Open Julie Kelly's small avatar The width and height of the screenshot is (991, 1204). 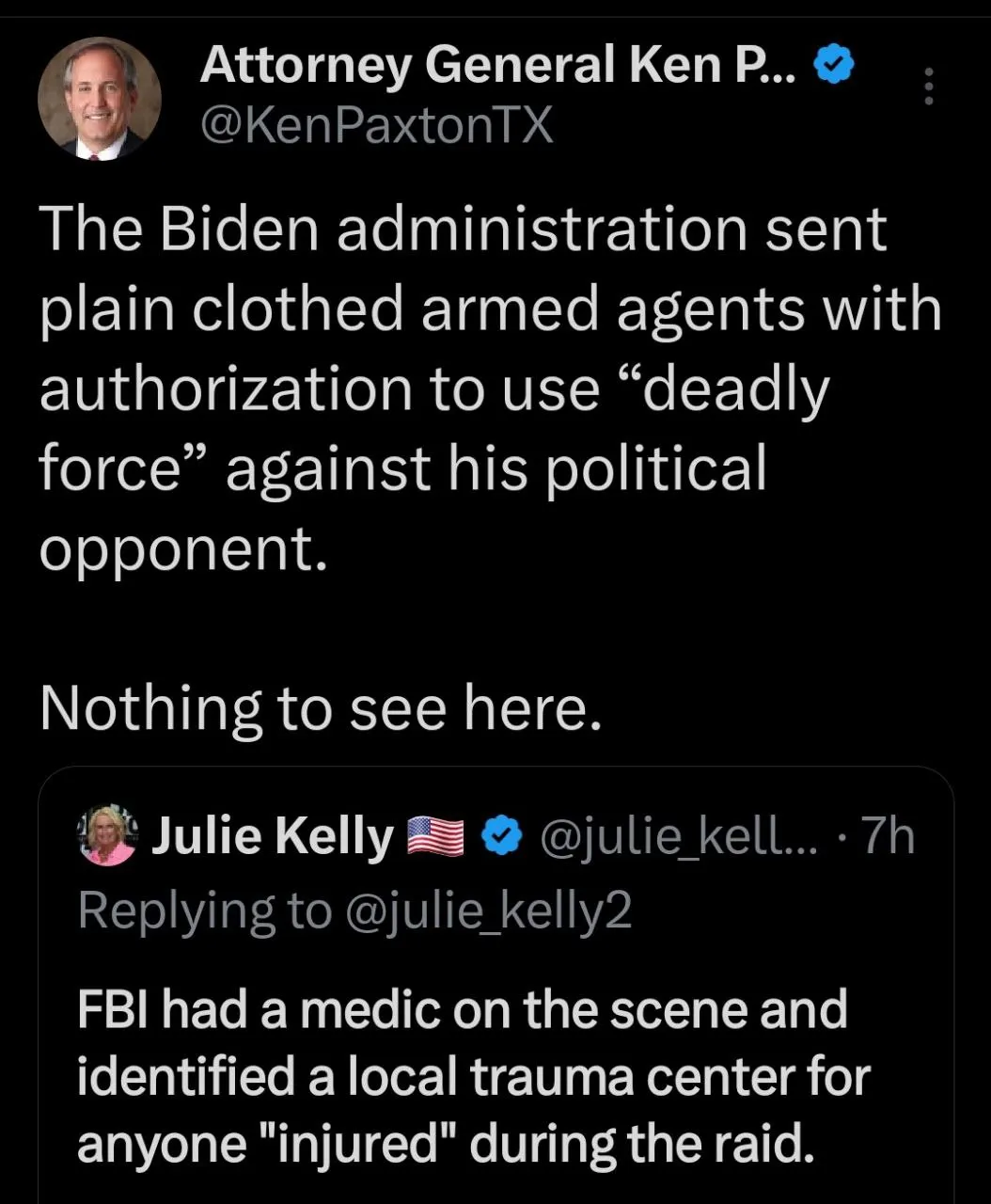(x=108, y=834)
